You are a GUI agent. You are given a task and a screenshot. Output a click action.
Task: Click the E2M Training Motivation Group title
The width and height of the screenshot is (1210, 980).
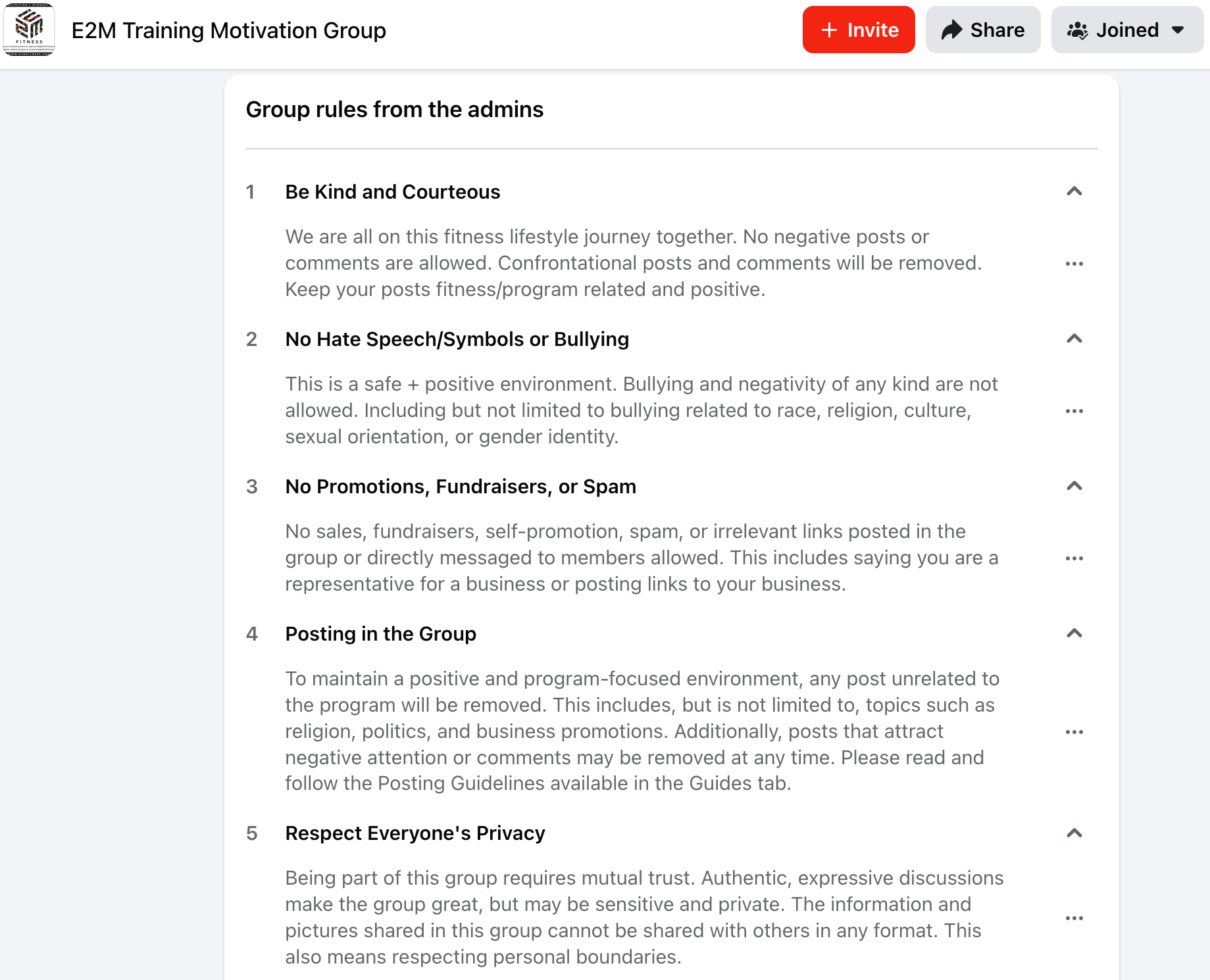[228, 30]
